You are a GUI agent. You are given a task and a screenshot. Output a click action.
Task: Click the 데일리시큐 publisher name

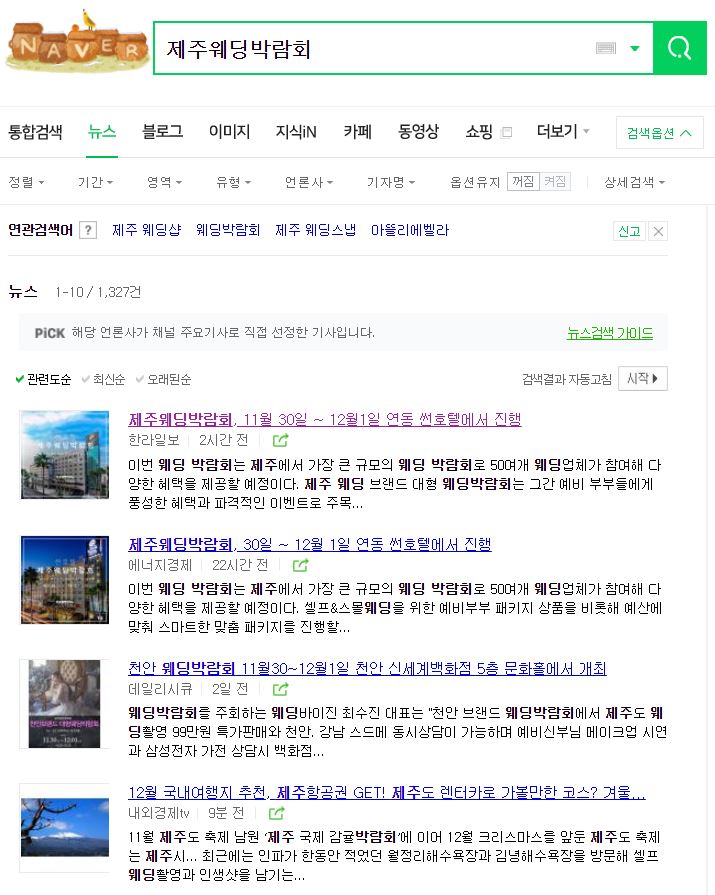point(160,689)
